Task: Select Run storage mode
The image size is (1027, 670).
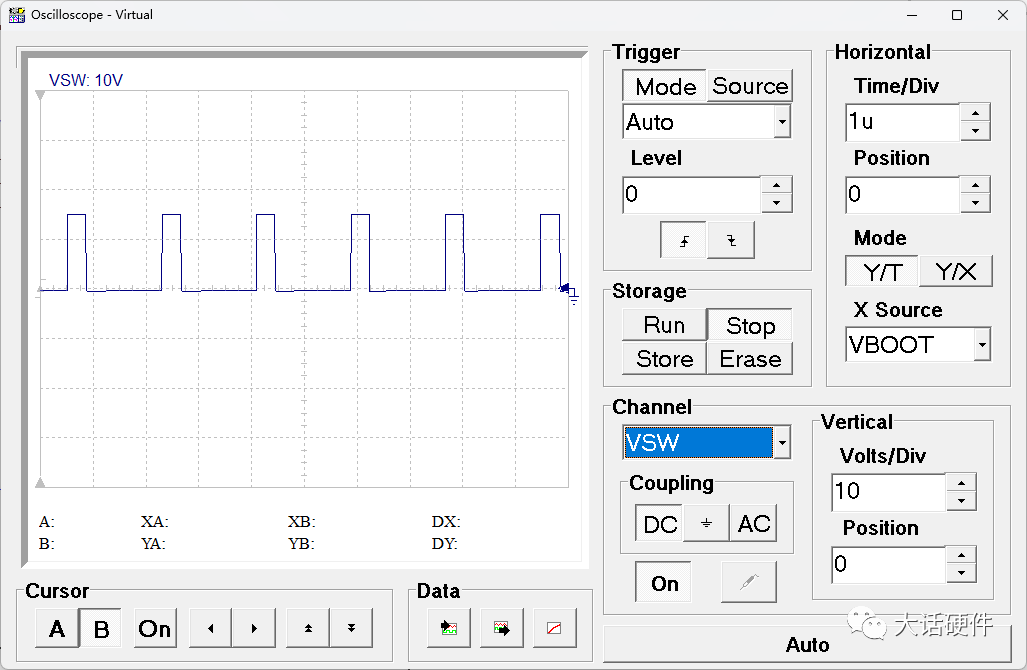Action: tap(664, 325)
